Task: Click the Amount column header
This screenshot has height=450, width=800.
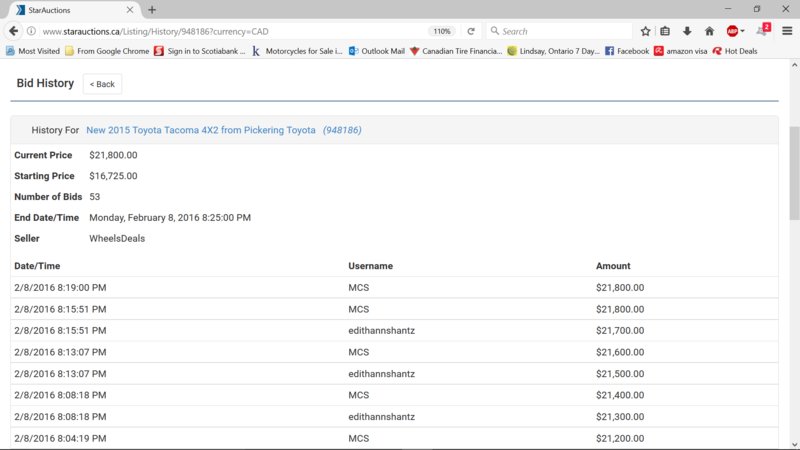Action: [x=613, y=266]
